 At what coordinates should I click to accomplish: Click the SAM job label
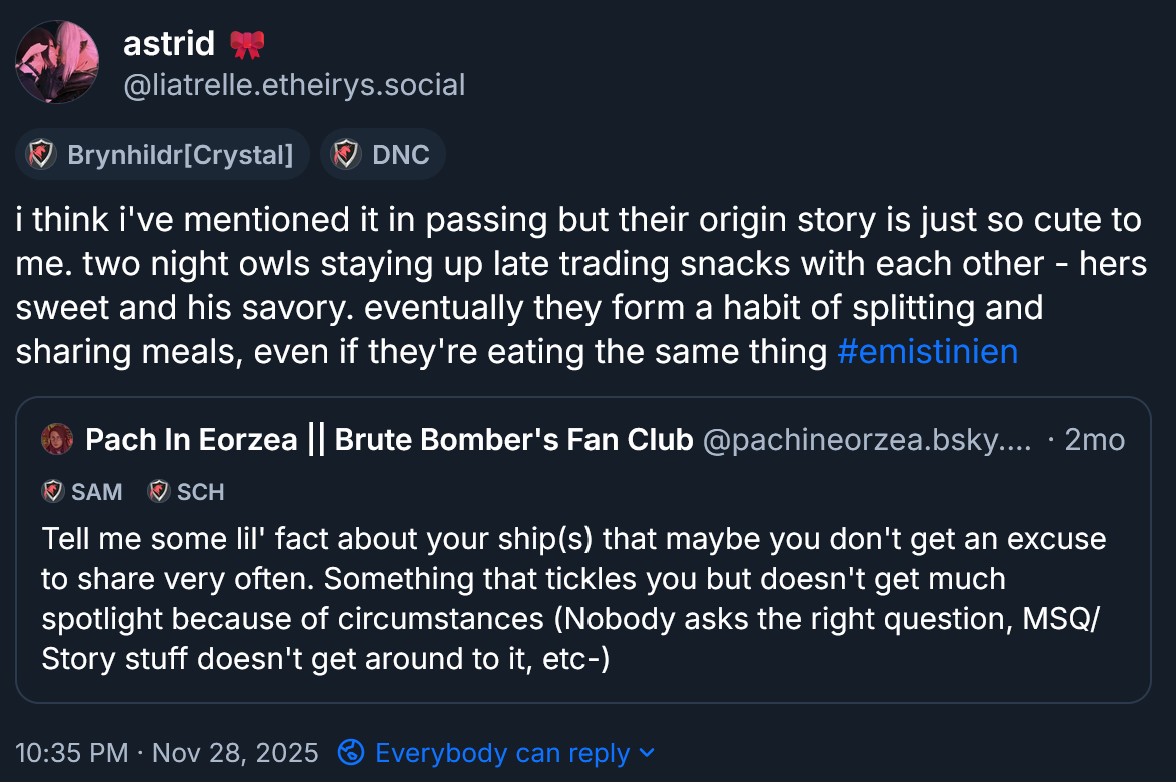tap(97, 491)
